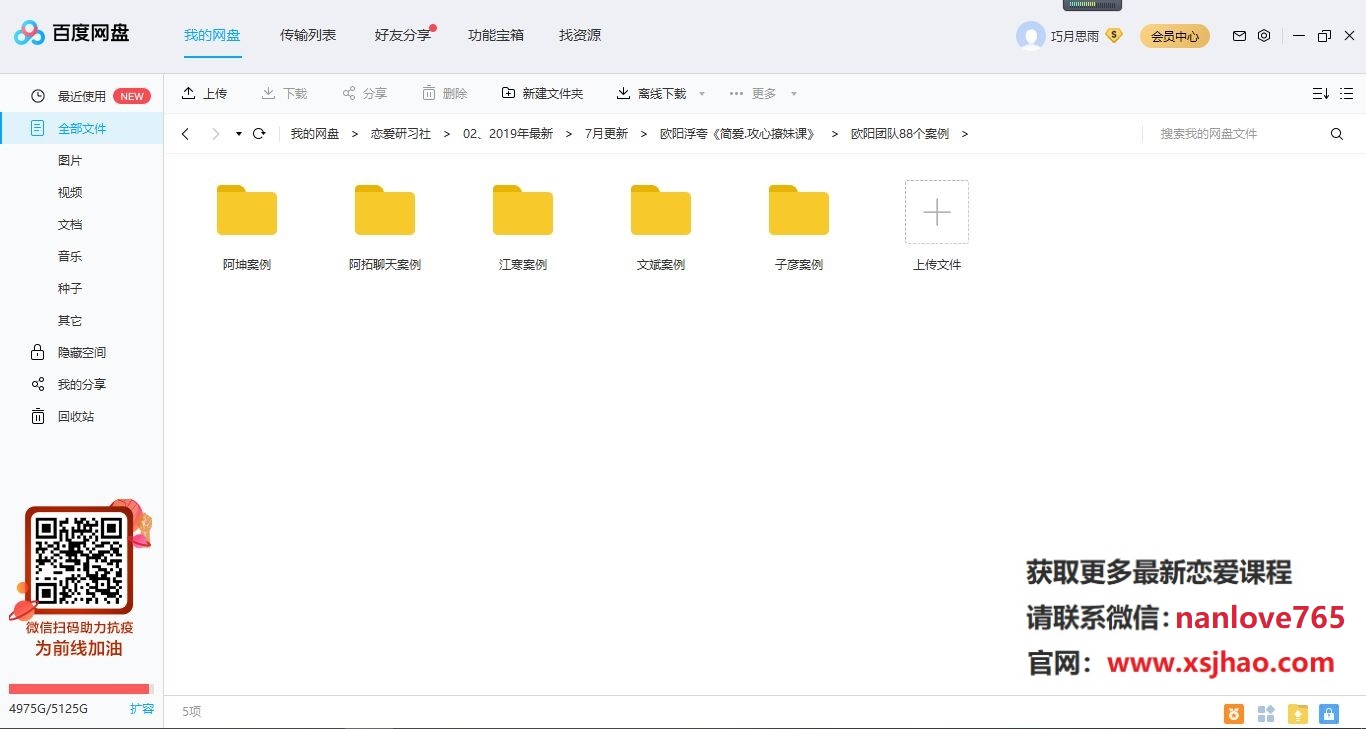Open the mail envelope icon
1366x729 pixels.
pyautogui.click(x=1239, y=36)
